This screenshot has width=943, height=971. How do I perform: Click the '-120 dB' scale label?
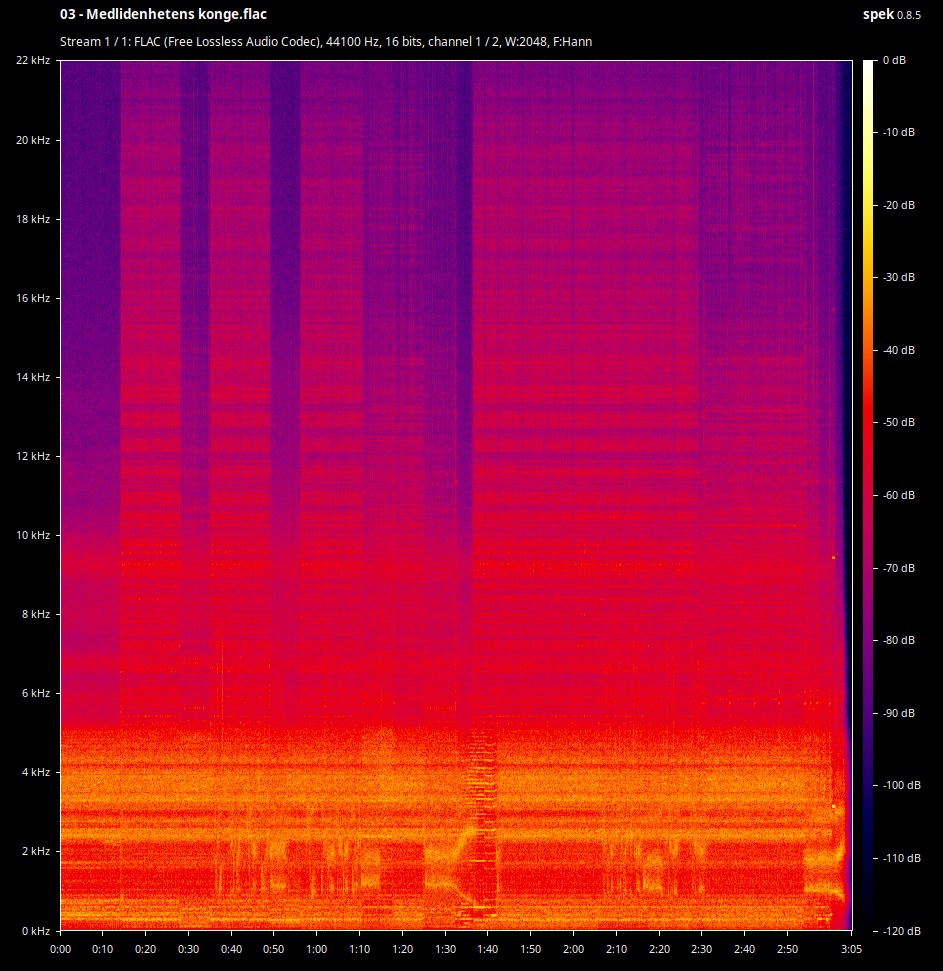point(902,931)
